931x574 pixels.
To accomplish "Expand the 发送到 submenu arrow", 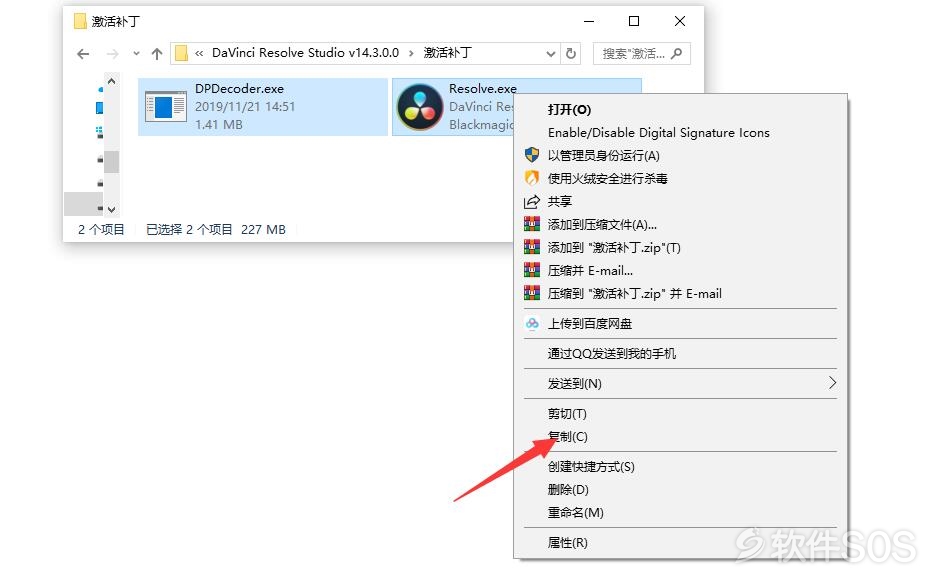I will (832, 383).
